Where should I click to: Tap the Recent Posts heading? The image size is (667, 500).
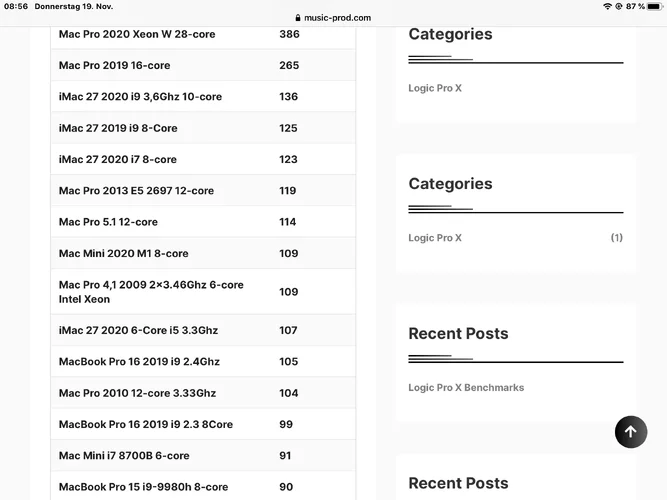click(458, 334)
